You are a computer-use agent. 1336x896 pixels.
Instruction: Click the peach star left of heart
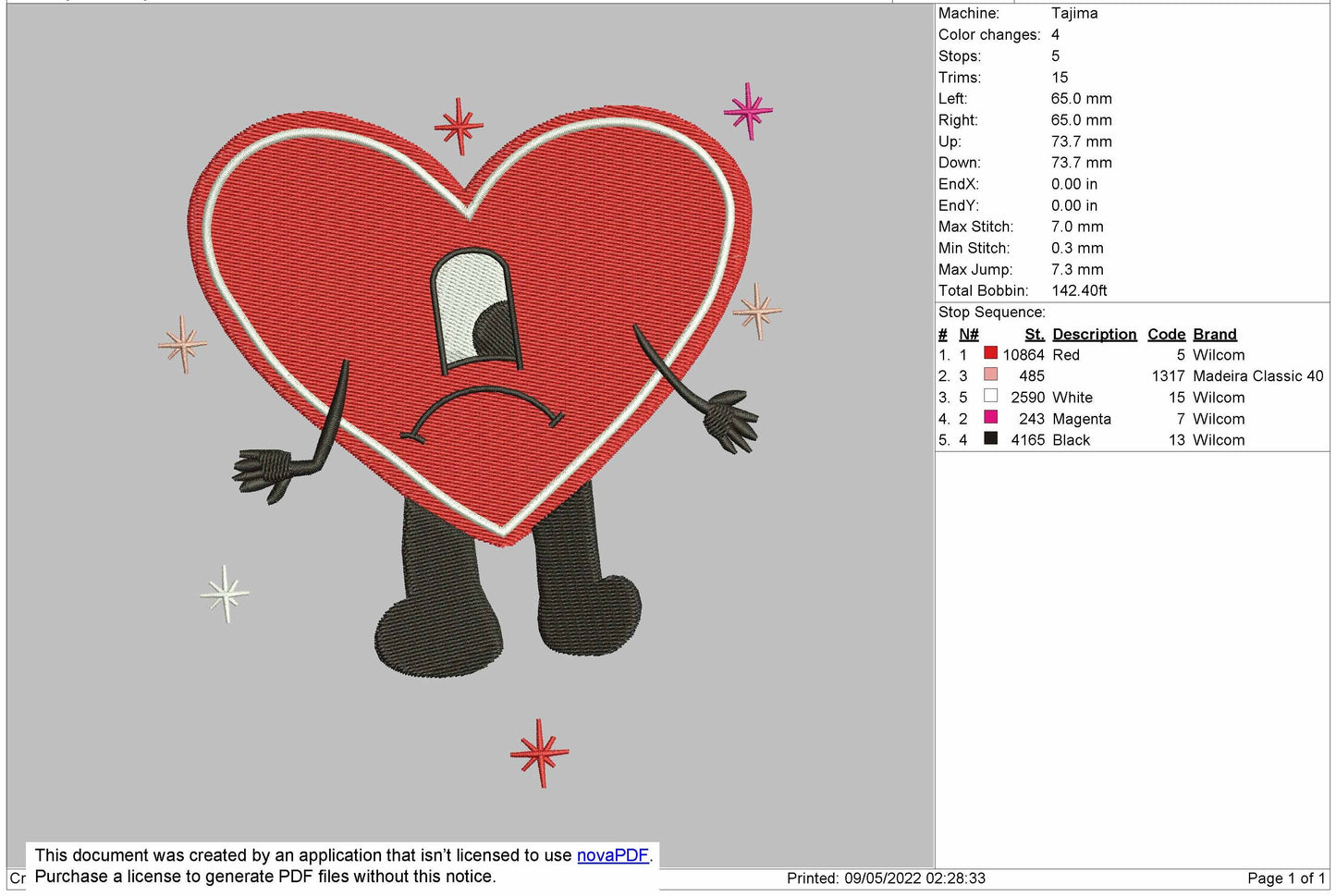pos(182,344)
